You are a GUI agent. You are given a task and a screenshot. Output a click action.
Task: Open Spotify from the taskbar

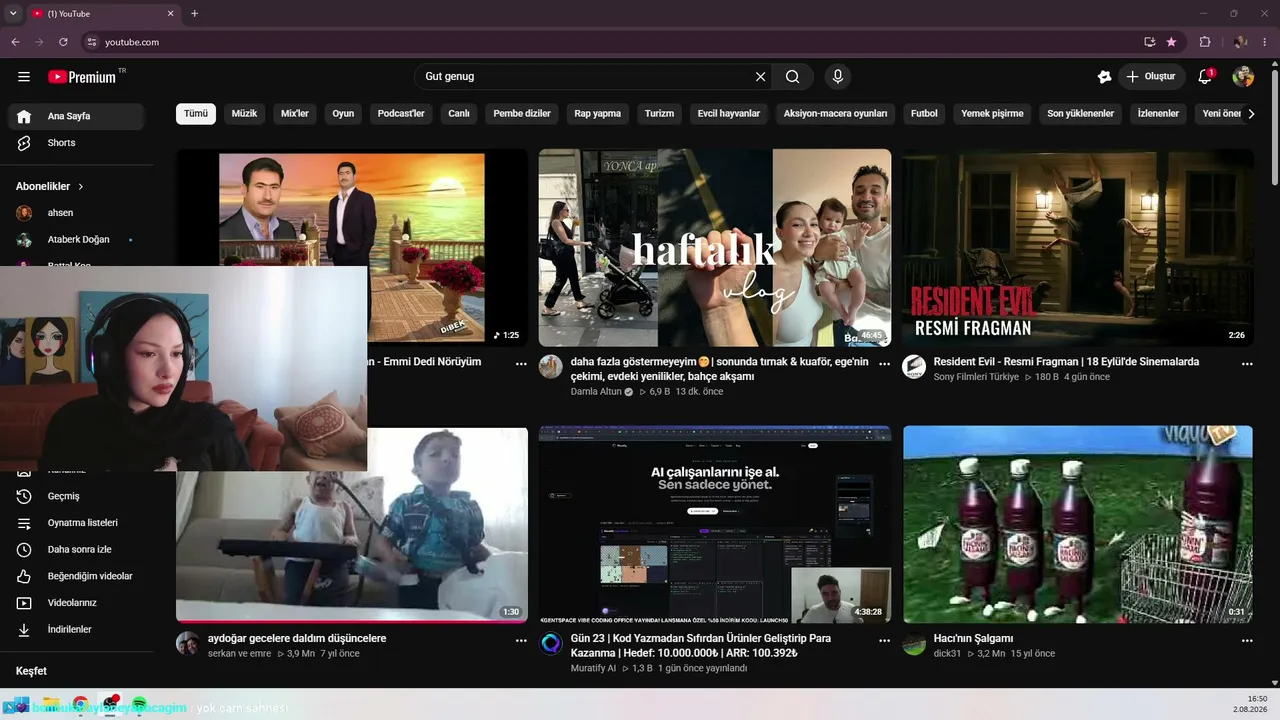pyautogui.click(x=139, y=705)
